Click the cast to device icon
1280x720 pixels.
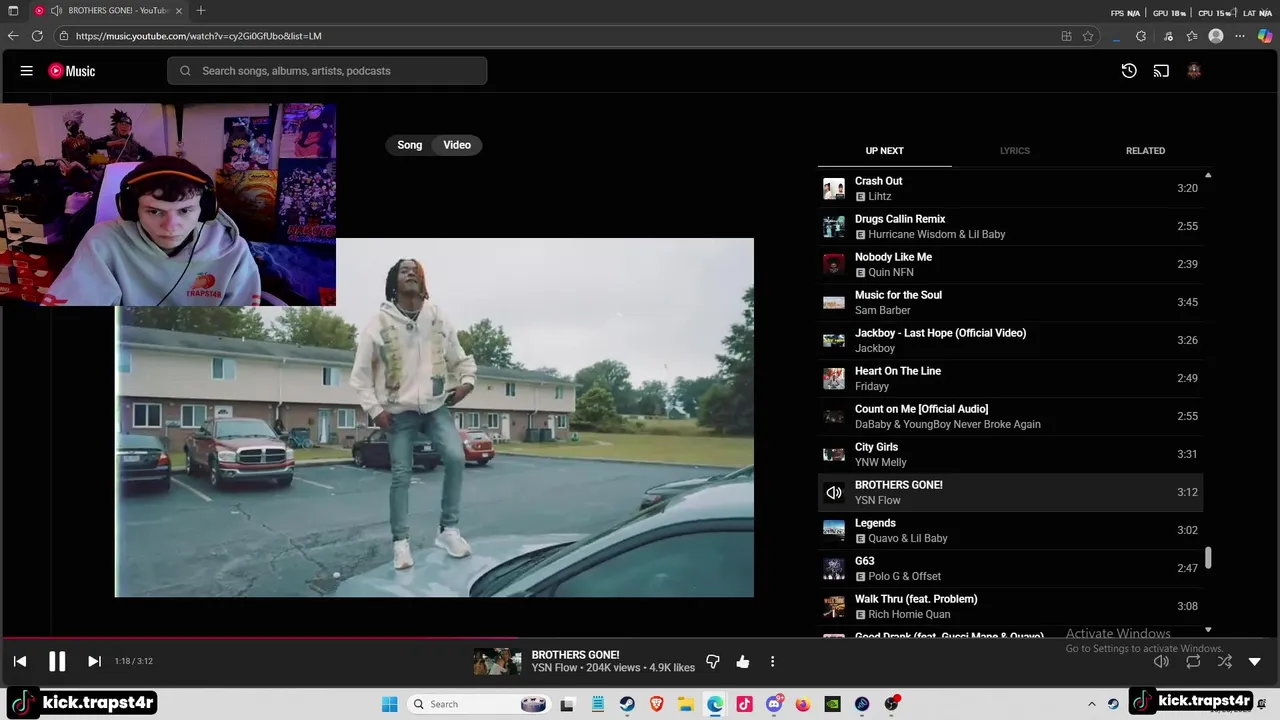click(x=1161, y=71)
